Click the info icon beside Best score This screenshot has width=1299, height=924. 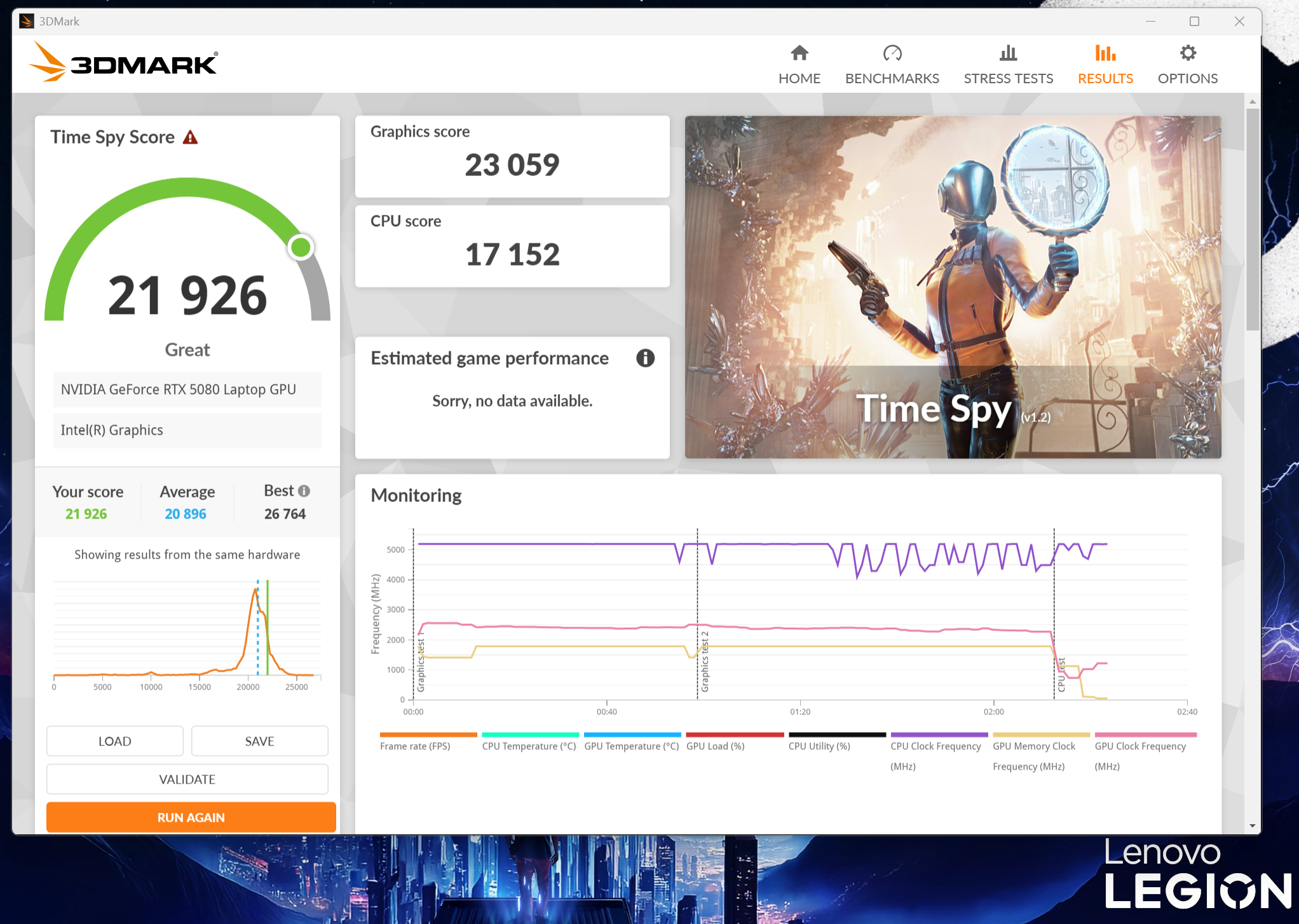click(x=304, y=491)
